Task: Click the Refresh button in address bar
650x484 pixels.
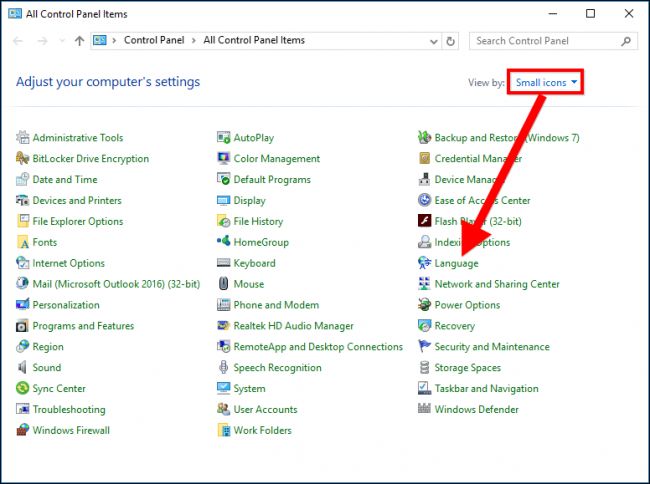Action: 451,41
